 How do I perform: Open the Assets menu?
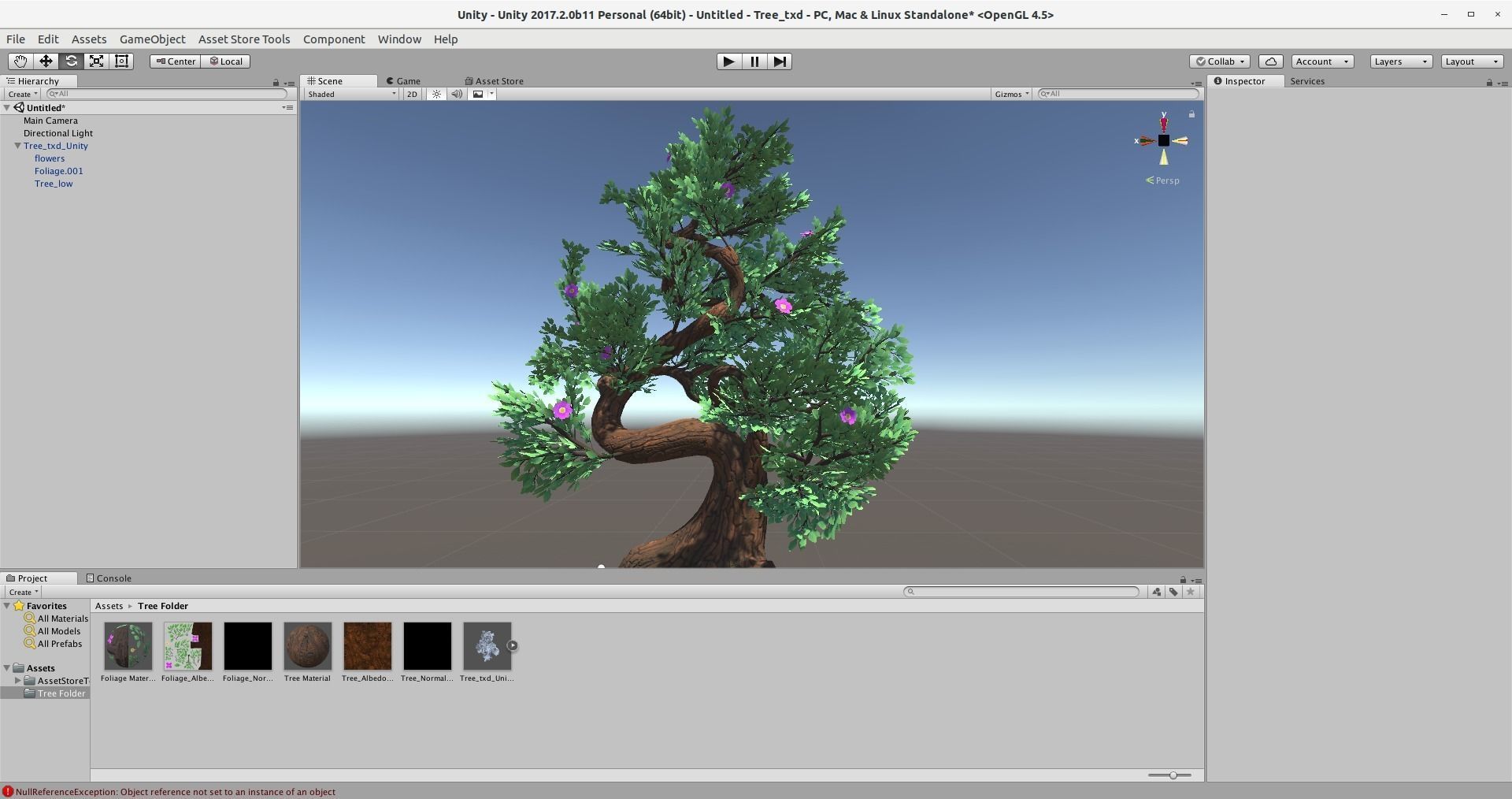(89, 39)
